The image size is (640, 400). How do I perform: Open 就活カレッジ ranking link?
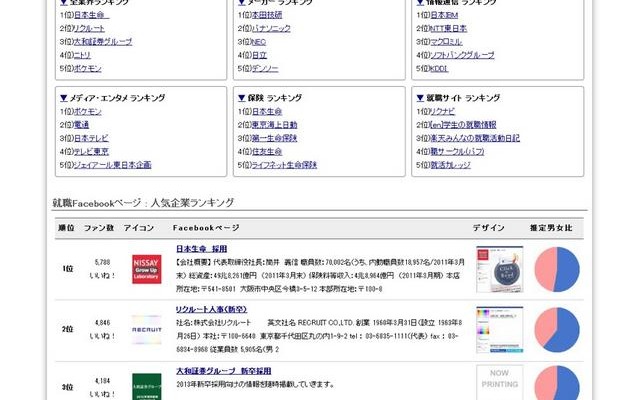click(x=450, y=165)
